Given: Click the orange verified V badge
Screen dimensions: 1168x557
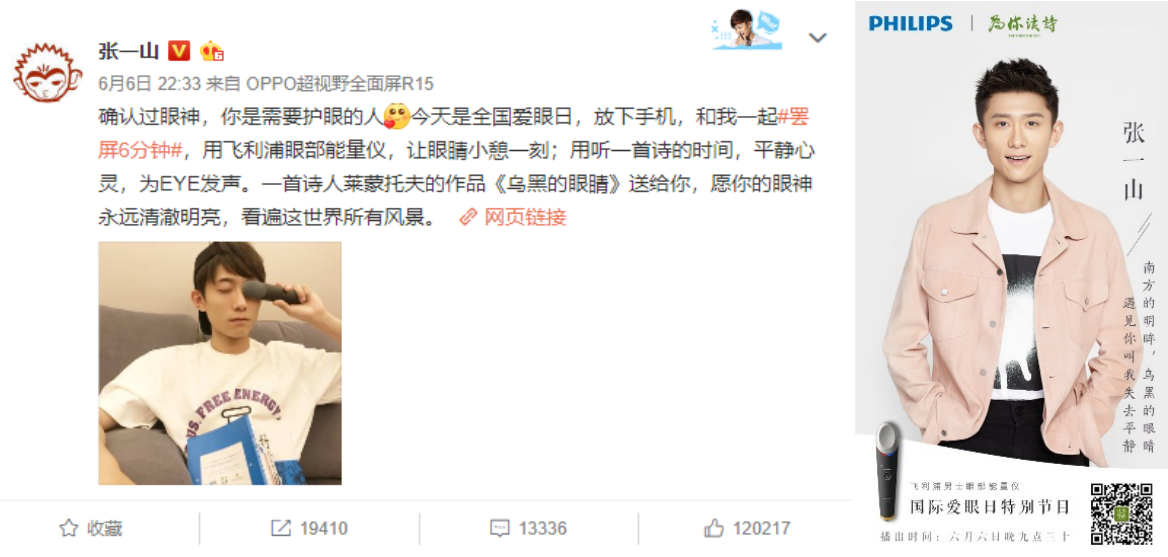Looking at the screenshot, I should (179, 51).
